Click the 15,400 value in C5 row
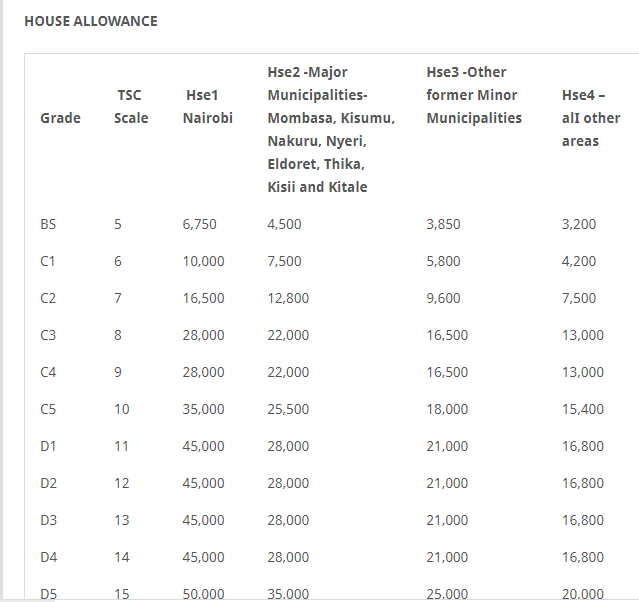Viewport: 639px width, 602px height. click(x=583, y=409)
